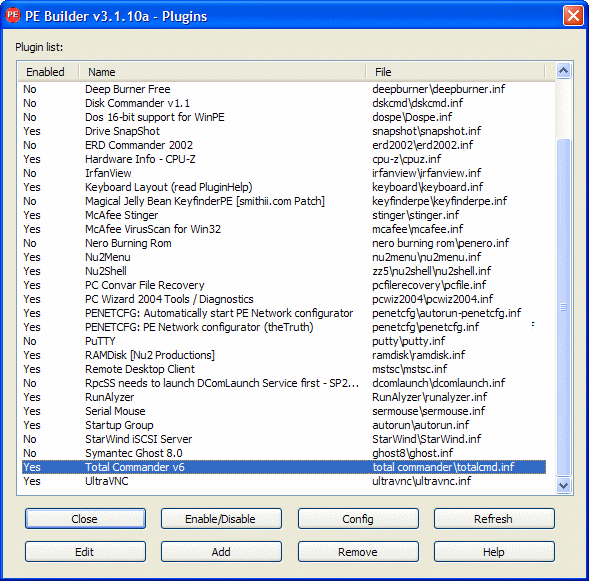Click file path dospe\Dospe.inf

point(412,117)
